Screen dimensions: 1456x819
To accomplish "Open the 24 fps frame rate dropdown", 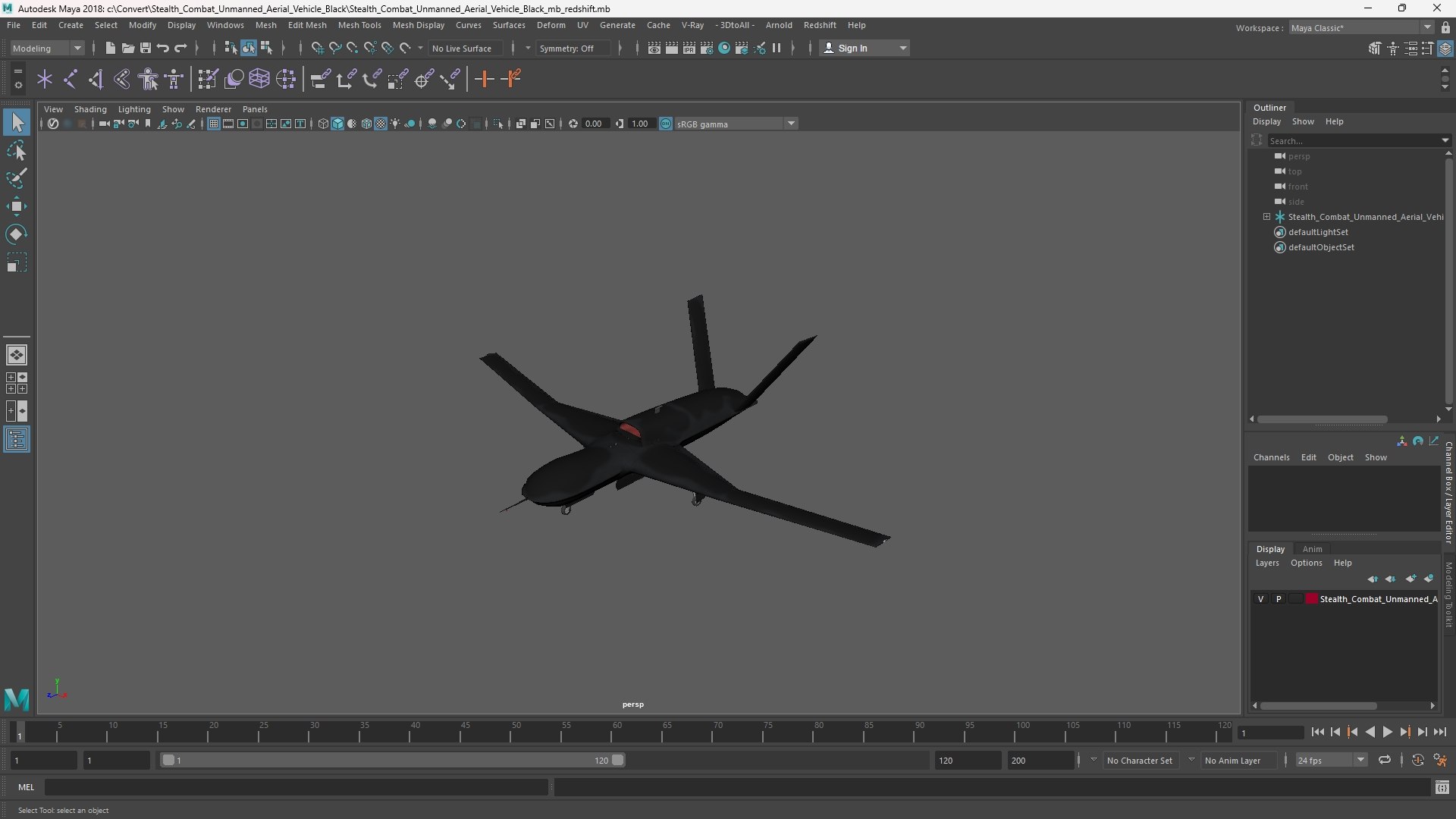I will click(x=1331, y=760).
